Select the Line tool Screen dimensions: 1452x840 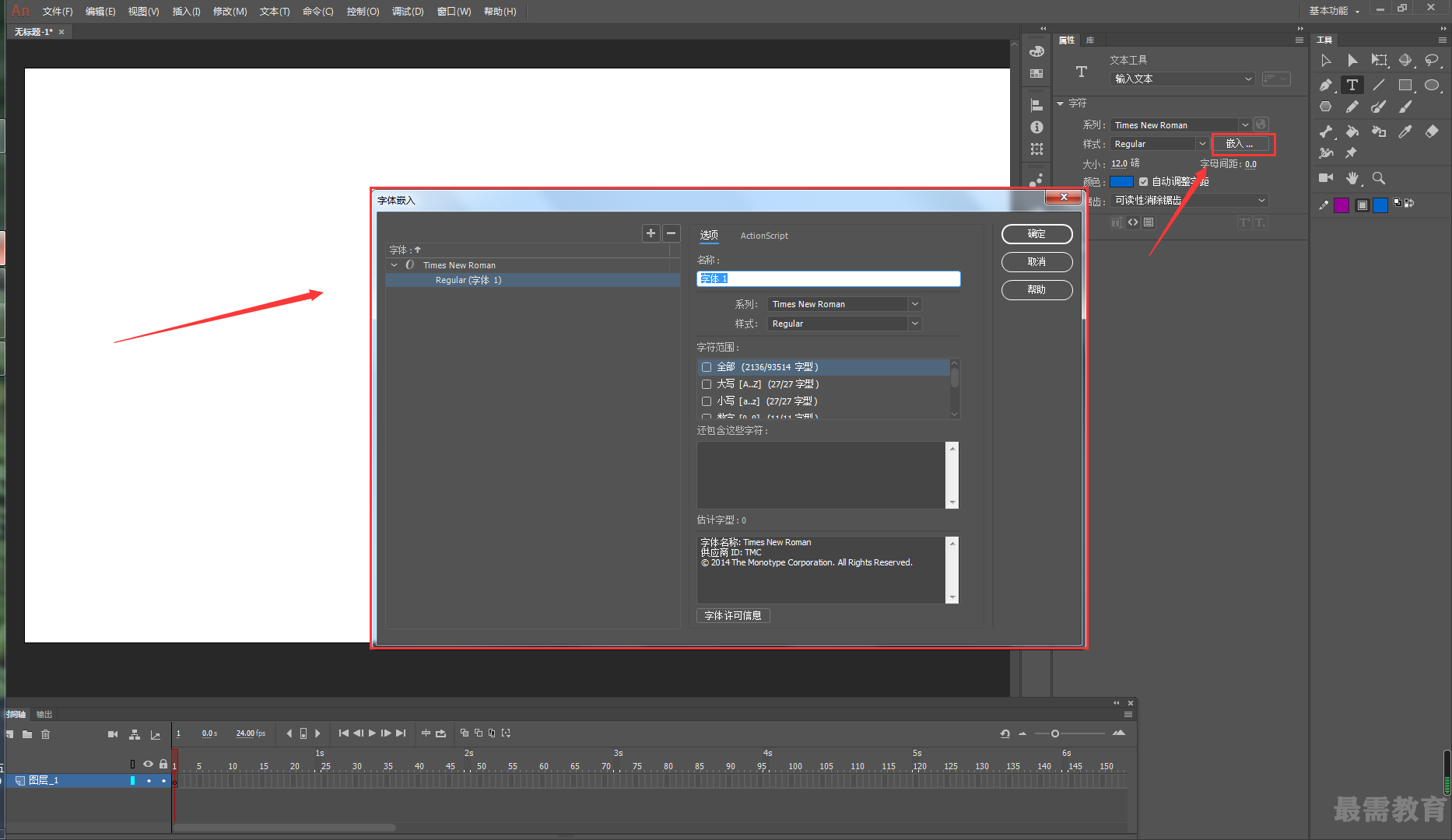1379,85
